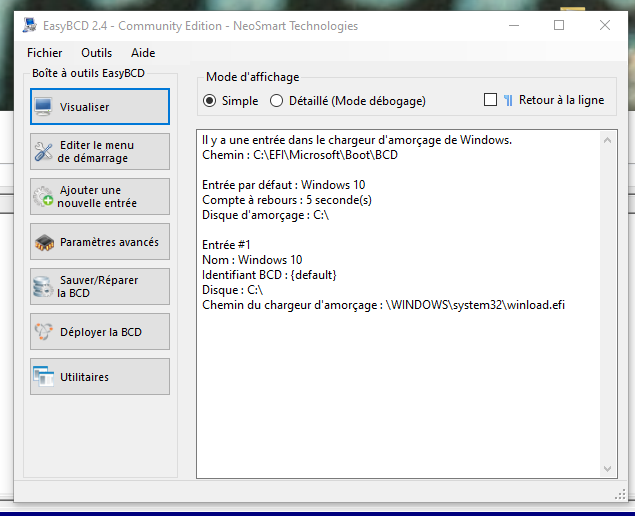Close the EasyBCD window
Screen dimensions: 635x516
pyautogui.click(x=605, y=25)
